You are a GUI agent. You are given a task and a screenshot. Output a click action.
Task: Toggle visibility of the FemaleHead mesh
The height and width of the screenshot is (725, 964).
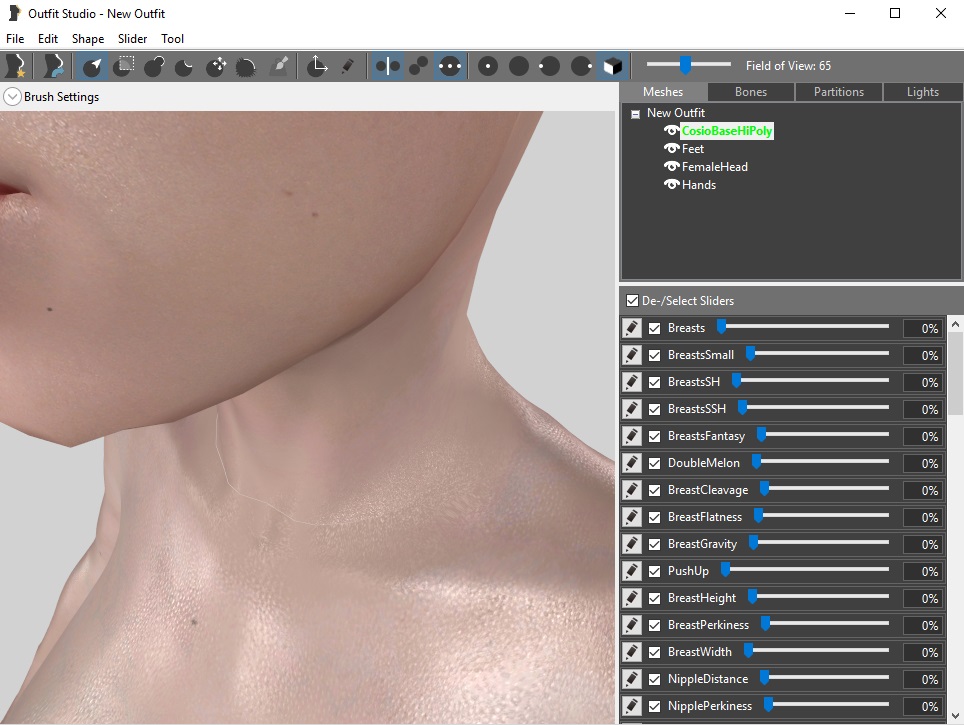pyautogui.click(x=671, y=167)
